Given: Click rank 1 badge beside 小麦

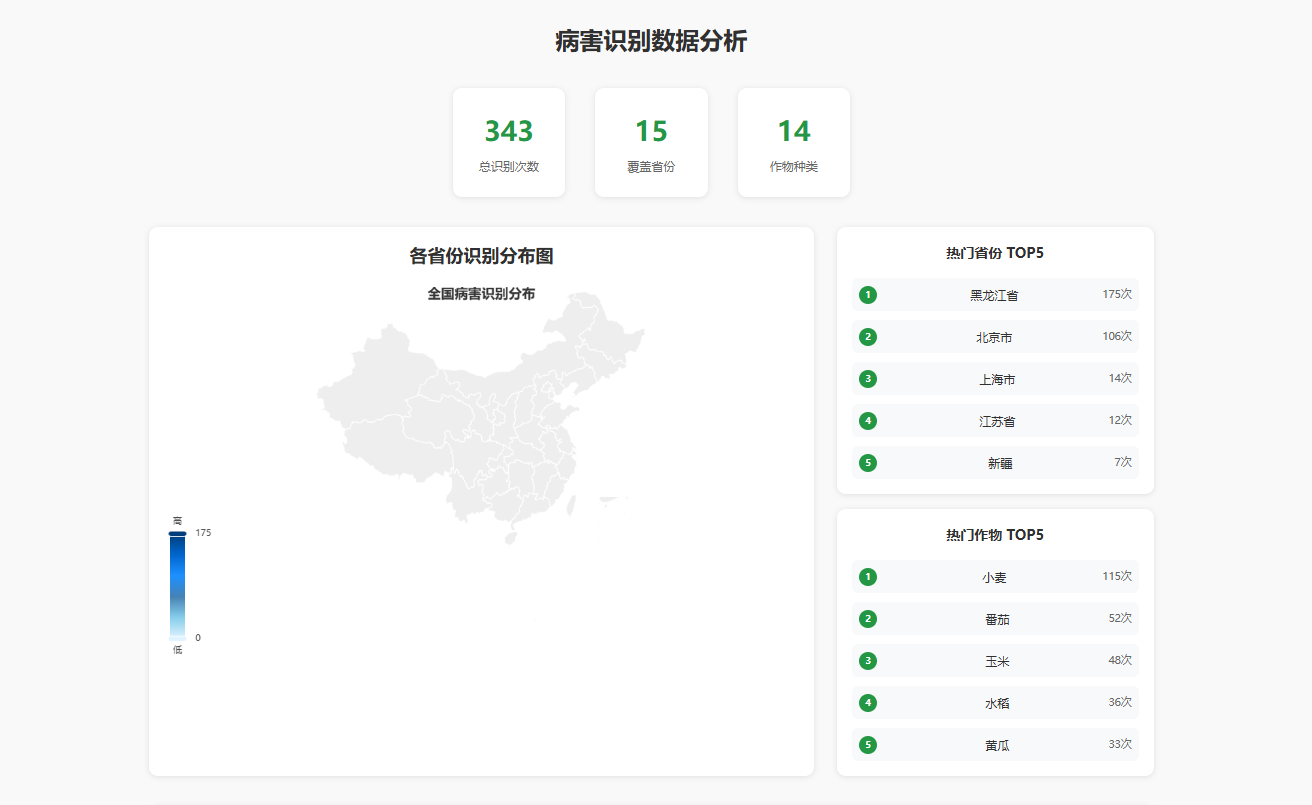Looking at the screenshot, I should coord(868,577).
